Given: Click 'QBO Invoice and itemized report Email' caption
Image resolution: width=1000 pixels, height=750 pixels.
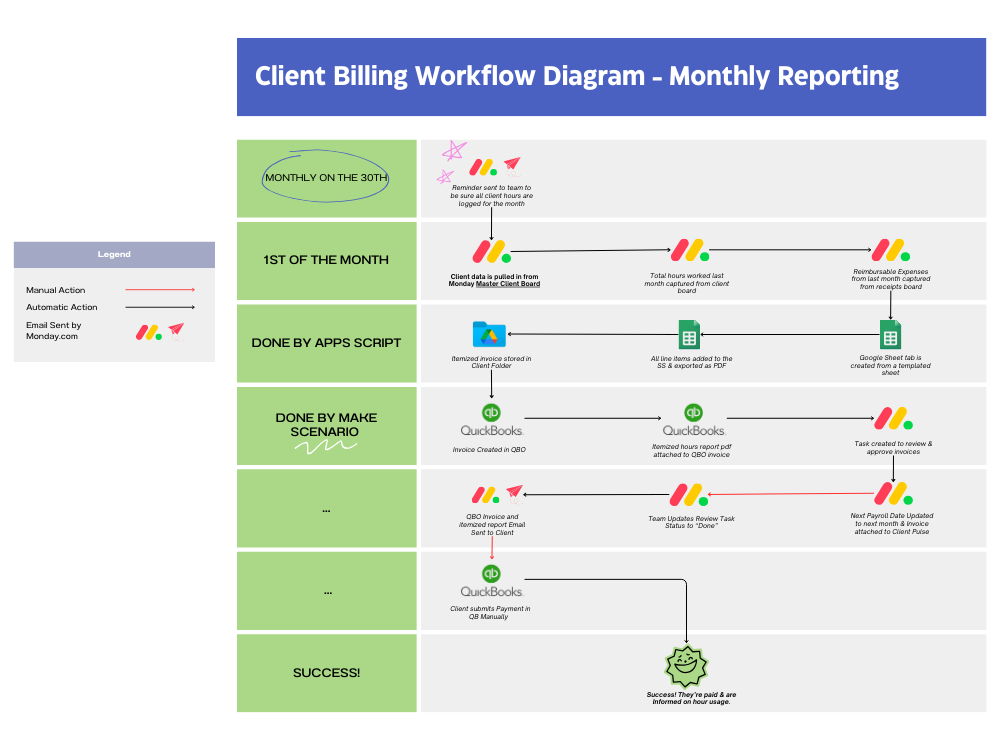Looking at the screenshot, I should 492,525.
